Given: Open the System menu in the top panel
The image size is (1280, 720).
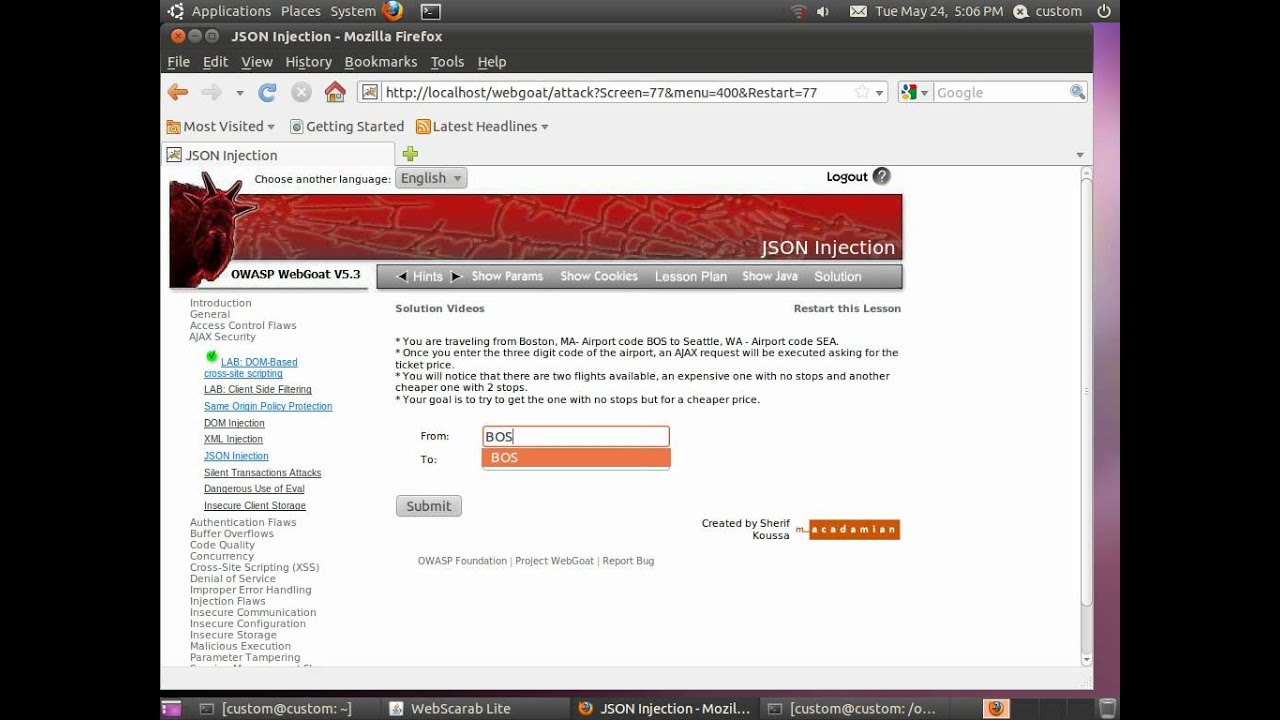Looking at the screenshot, I should (x=353, y=11).
